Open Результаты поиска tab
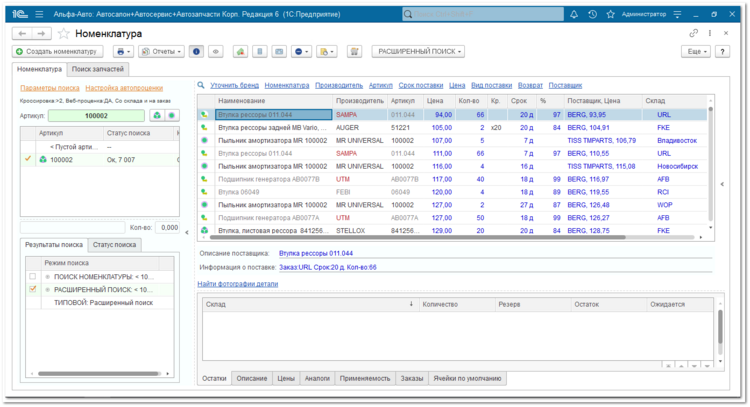This screenshot has width=750, height=407. click(x=54, y=244)
